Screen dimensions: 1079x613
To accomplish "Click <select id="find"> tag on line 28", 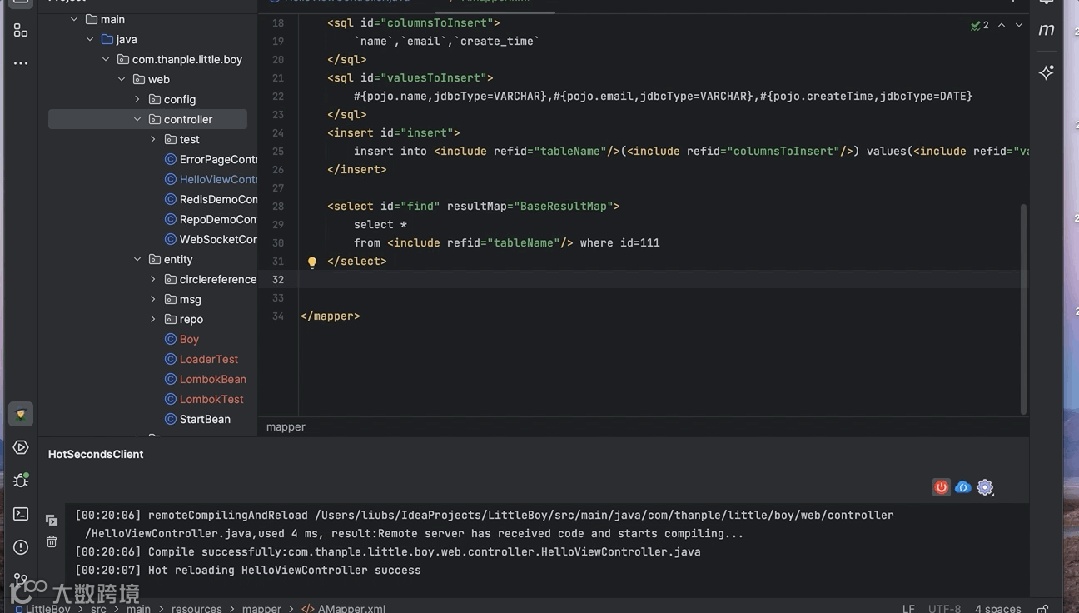I will [x=473, y=206].
